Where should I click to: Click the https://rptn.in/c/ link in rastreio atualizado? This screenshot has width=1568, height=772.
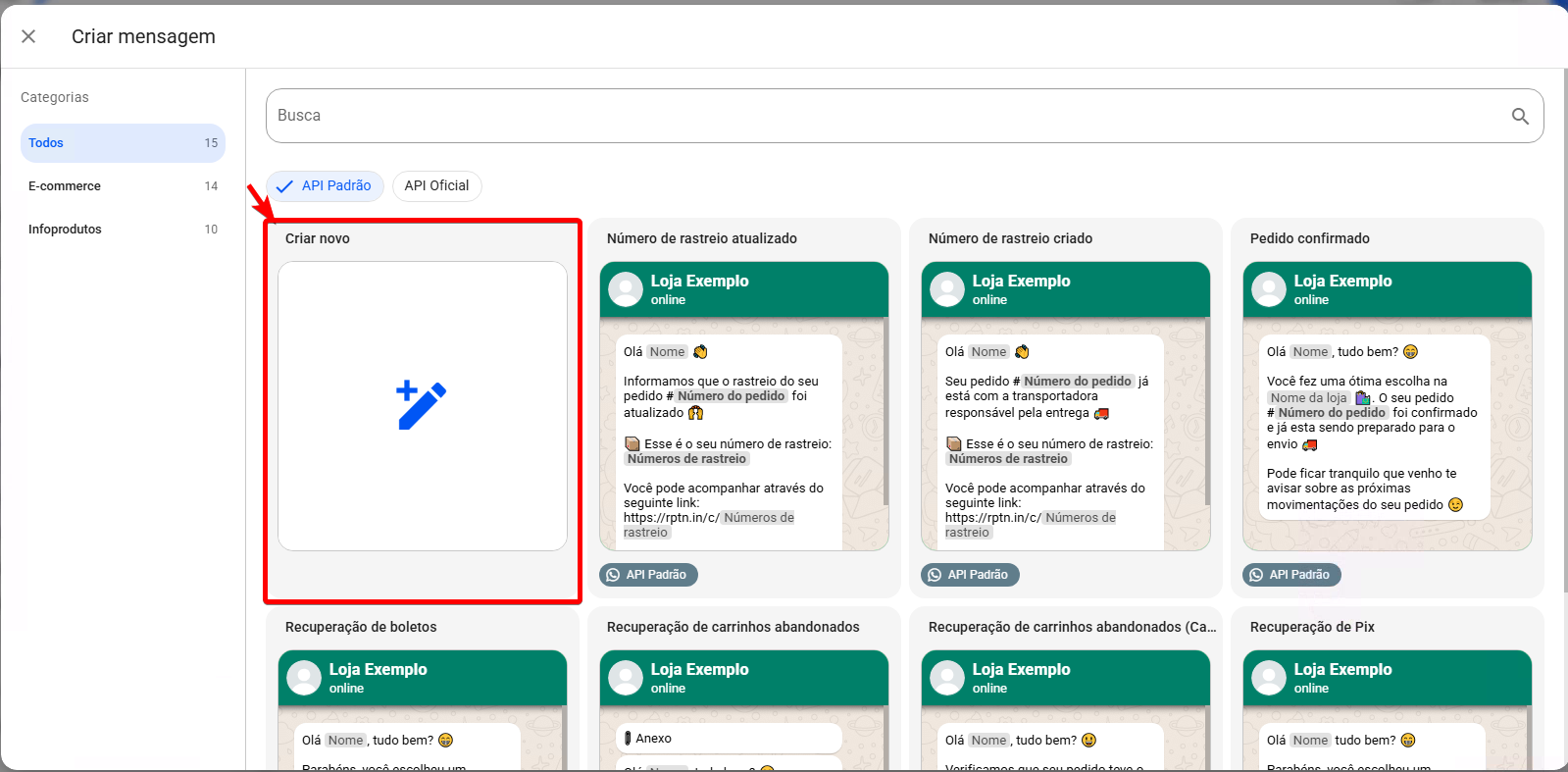672,518
